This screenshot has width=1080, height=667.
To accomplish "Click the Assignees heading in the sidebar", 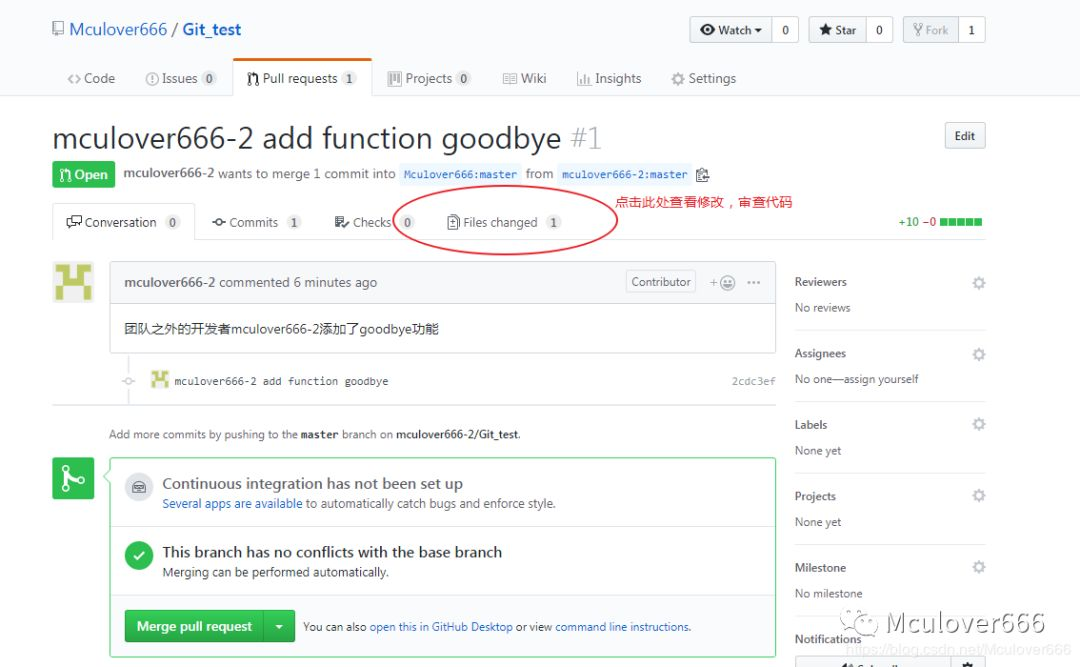I will (x=820, y=353).
